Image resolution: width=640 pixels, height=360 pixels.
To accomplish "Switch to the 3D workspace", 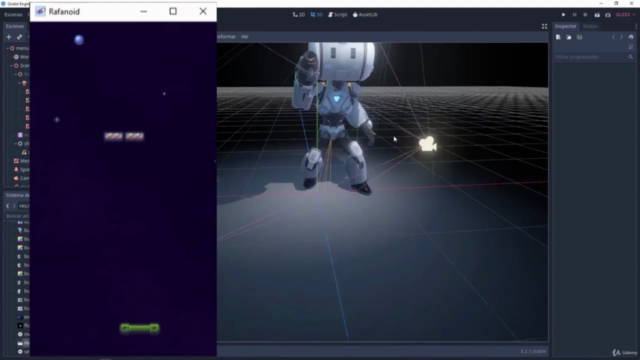I will pos(316,15).
